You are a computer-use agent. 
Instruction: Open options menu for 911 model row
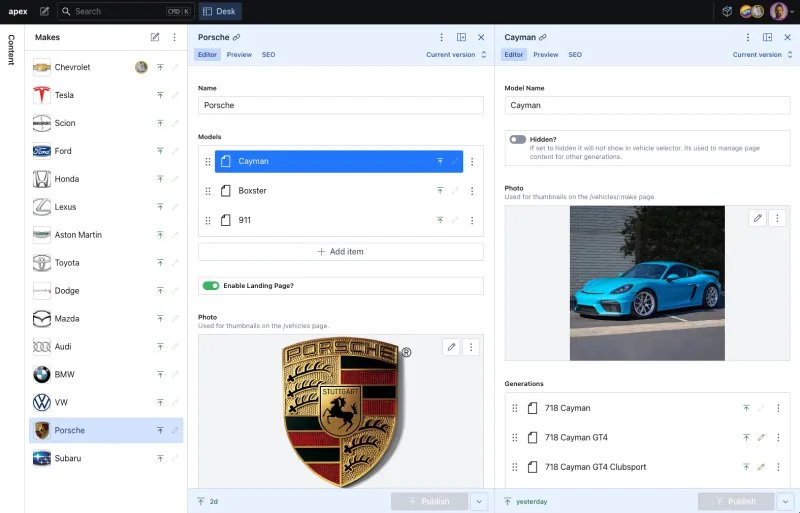[x=472, y=221]
